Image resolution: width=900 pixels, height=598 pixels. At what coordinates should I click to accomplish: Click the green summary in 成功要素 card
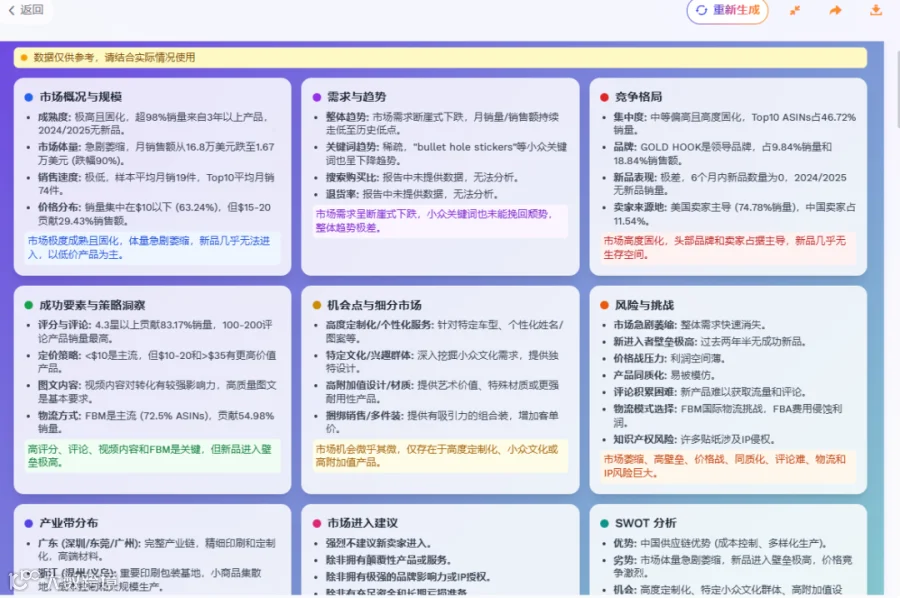[153, 456]
